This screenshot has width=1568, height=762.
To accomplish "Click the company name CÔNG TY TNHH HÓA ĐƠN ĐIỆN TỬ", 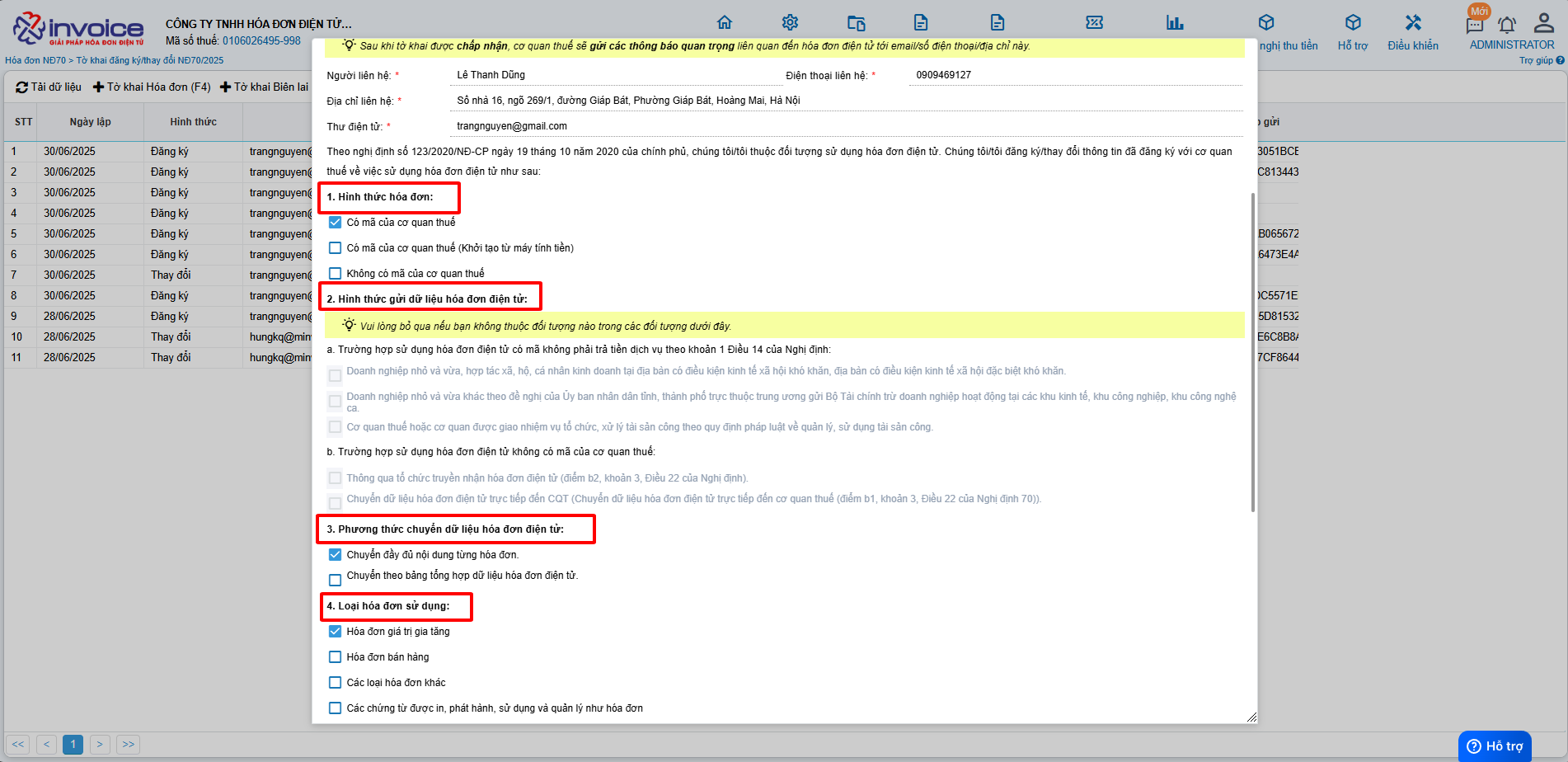I will click(x=259, y=24).
